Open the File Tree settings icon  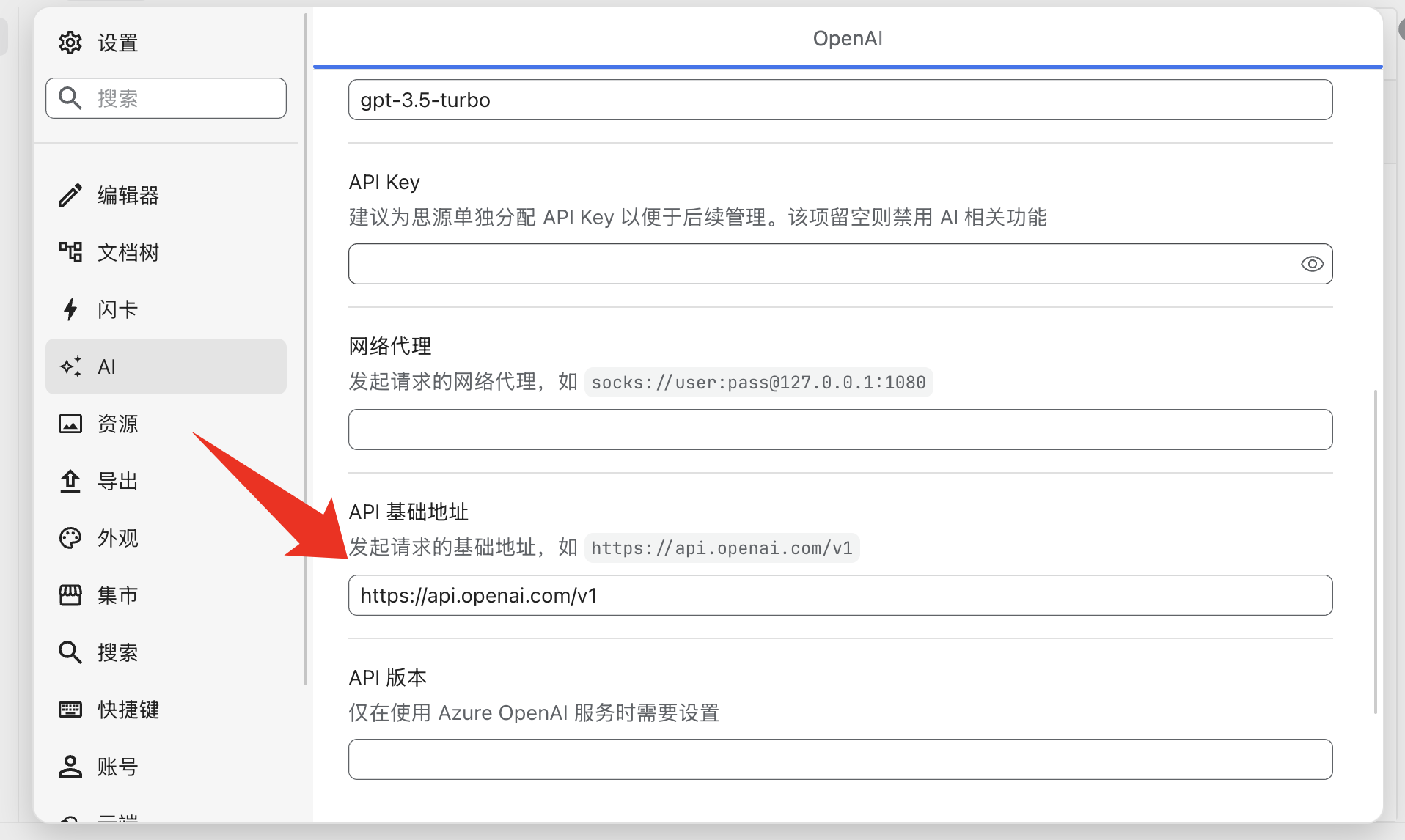(x=70, y=253)
